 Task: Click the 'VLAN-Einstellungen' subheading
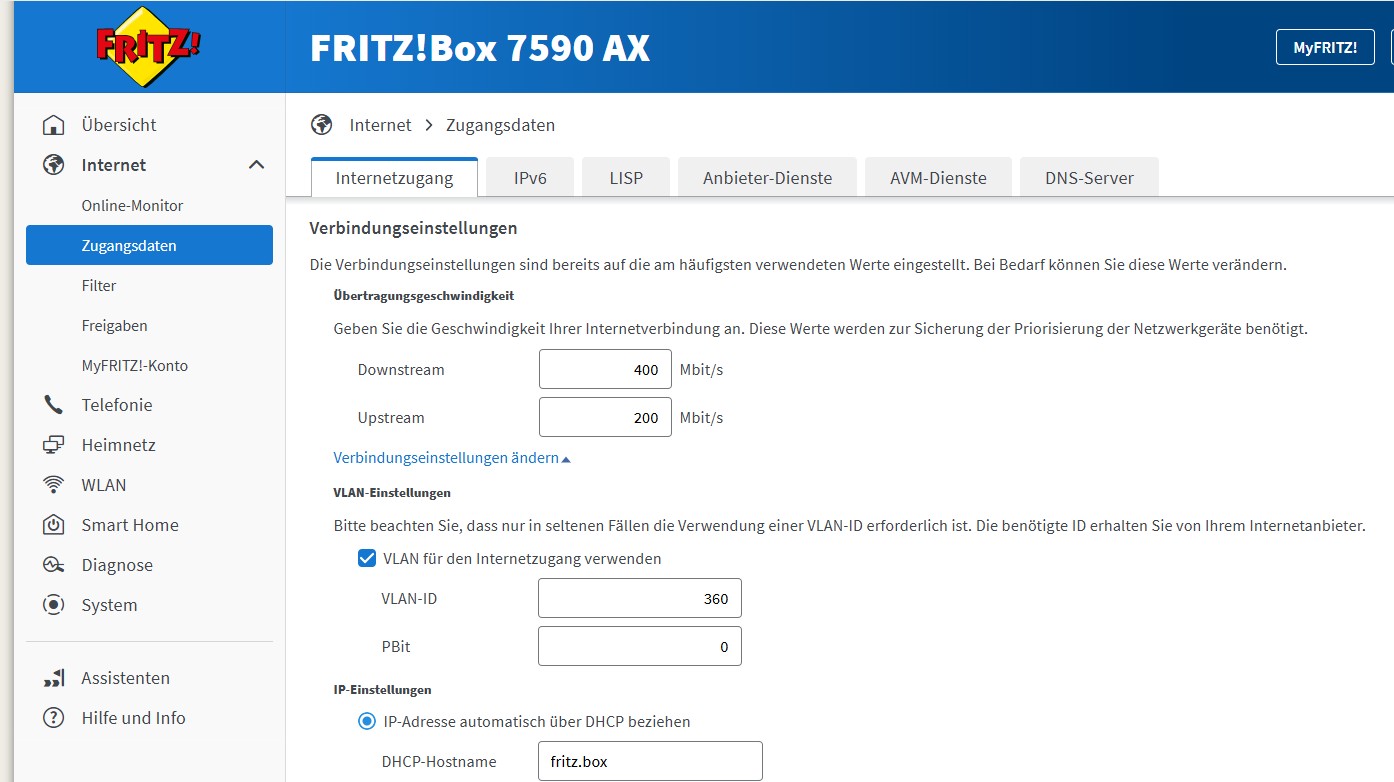392,493
